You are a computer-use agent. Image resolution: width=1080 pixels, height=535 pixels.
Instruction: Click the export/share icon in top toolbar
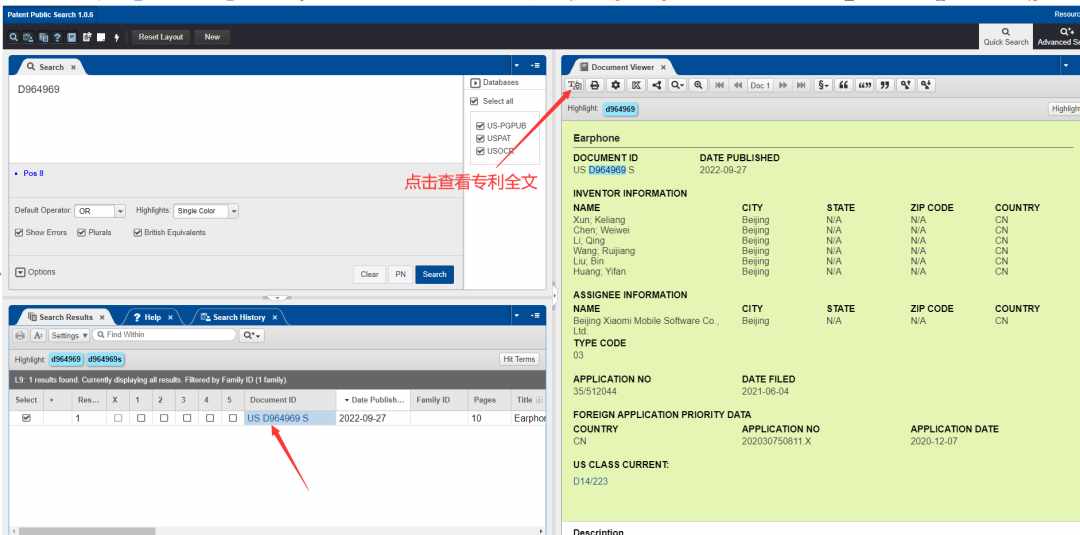click(87, 37)
